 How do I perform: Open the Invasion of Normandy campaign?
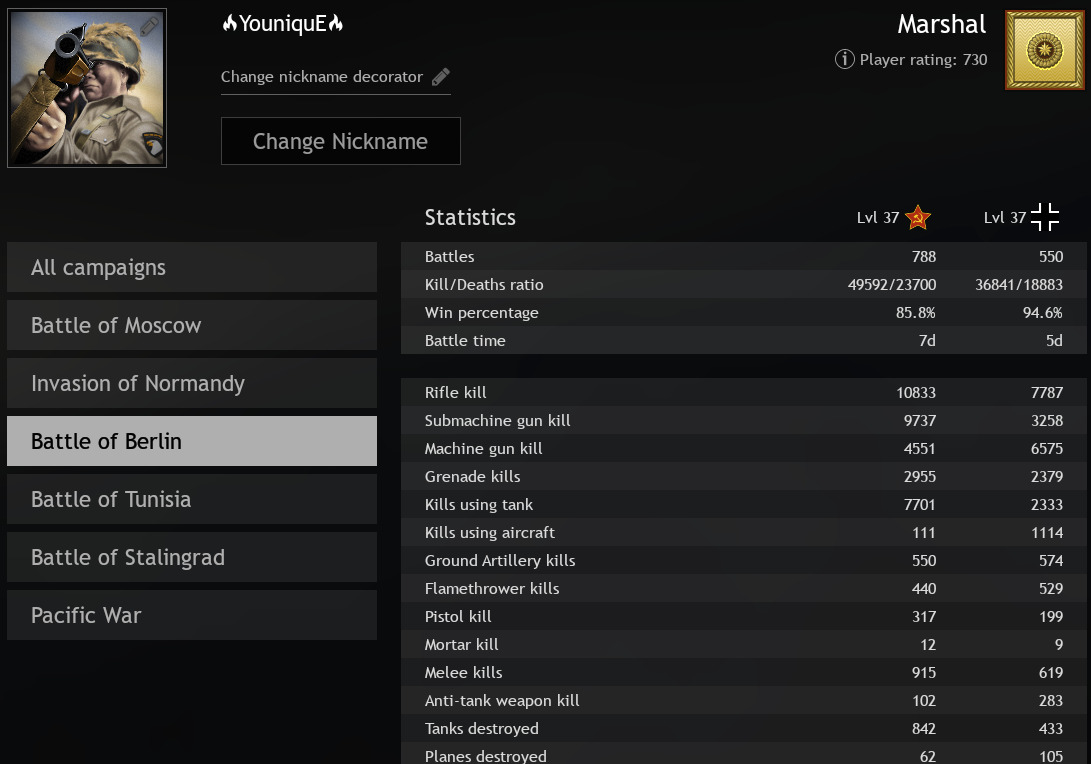(x=192, y=384)
